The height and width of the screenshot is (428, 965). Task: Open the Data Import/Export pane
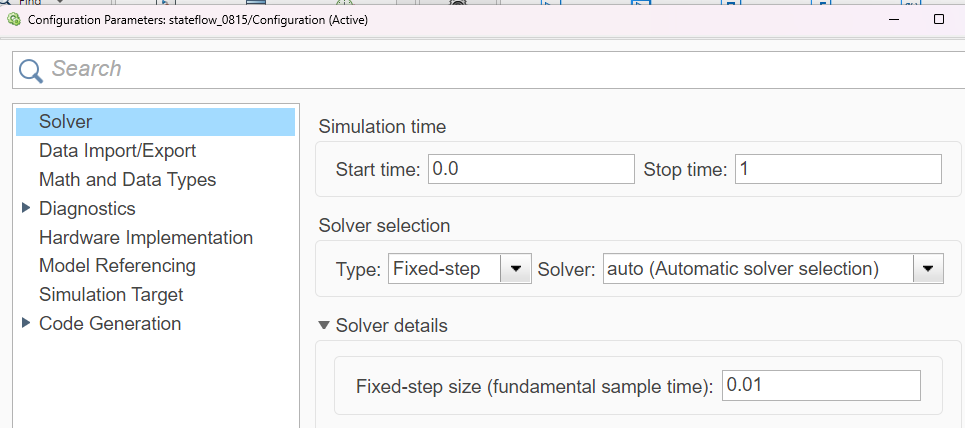pos(118,151)
